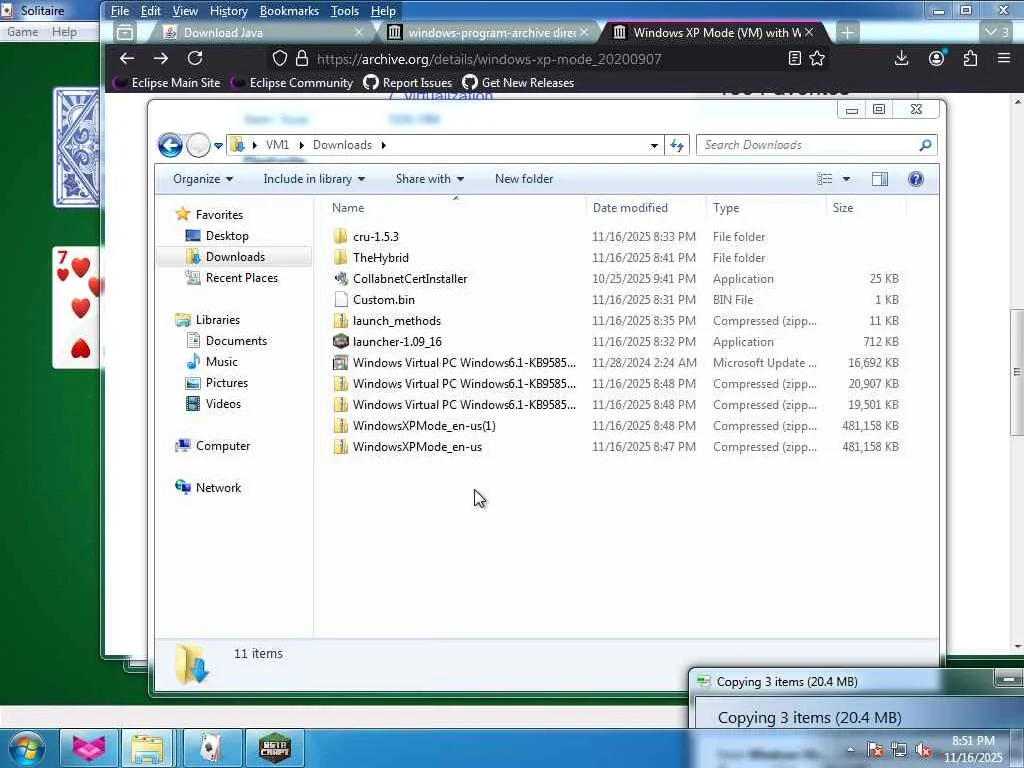Select the cru-1.5.3 folder icon
Viewport: 1024px width, 768px height.
coord(340,236)
